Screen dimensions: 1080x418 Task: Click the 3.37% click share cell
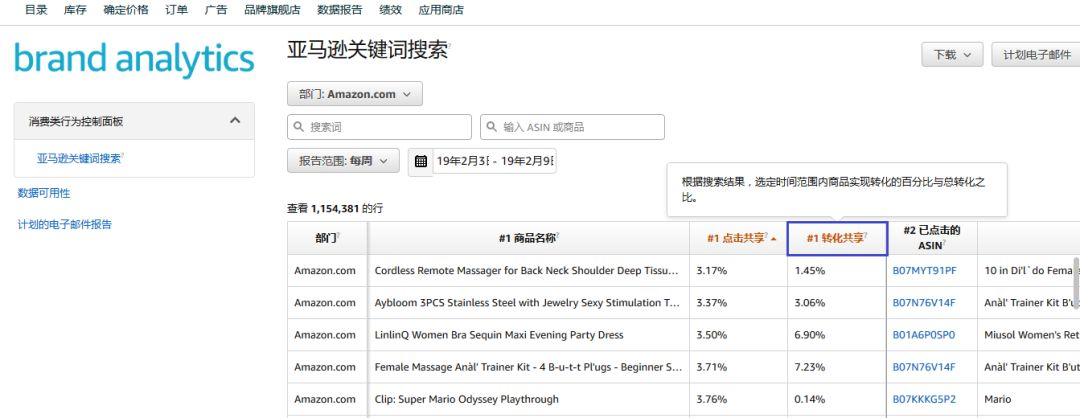(738, 303)
